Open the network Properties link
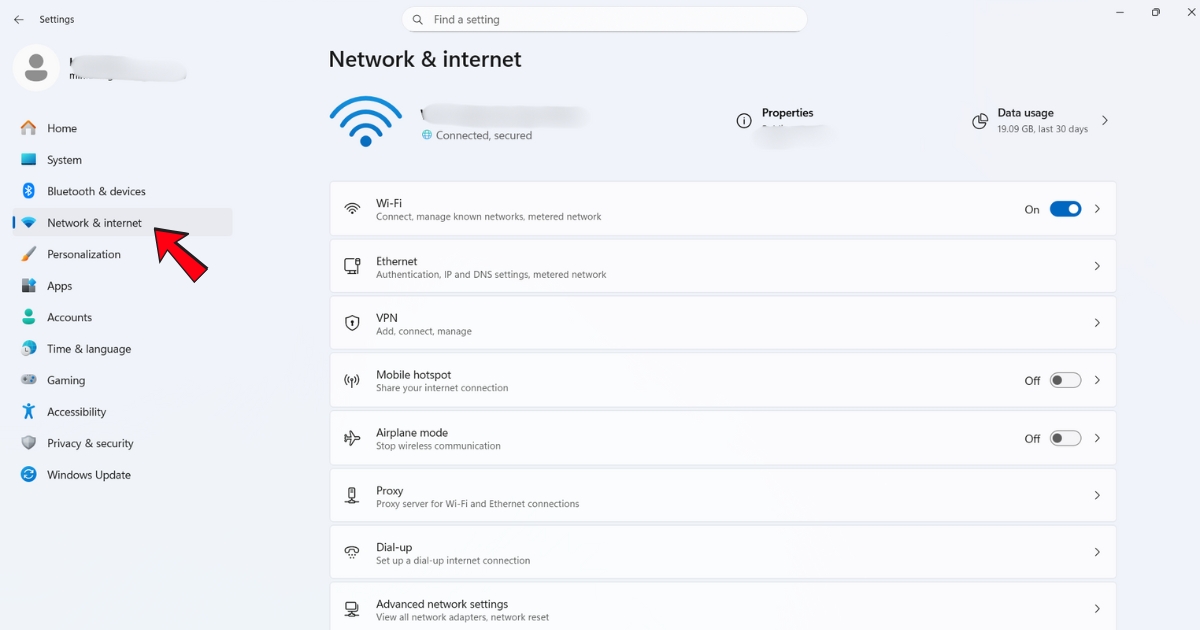1200x630 pixels. [x=788, y=113]
